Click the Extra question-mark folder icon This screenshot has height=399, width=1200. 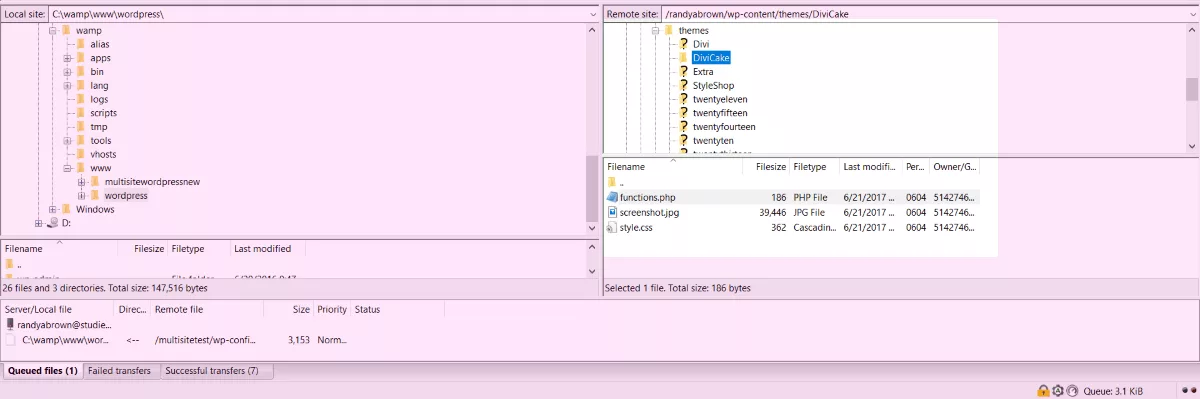[684, 72]
